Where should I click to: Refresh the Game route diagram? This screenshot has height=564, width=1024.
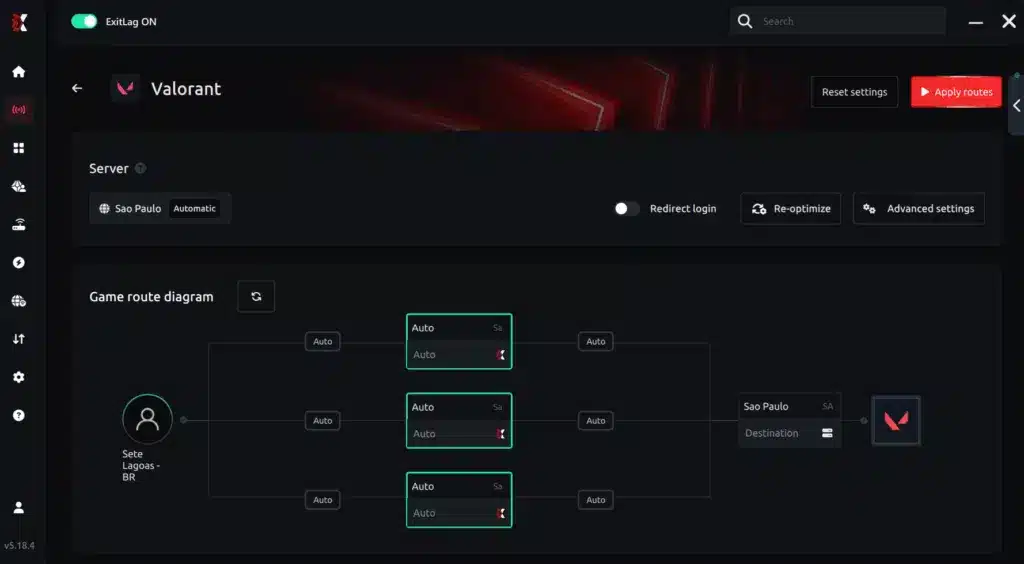[256, 296]
